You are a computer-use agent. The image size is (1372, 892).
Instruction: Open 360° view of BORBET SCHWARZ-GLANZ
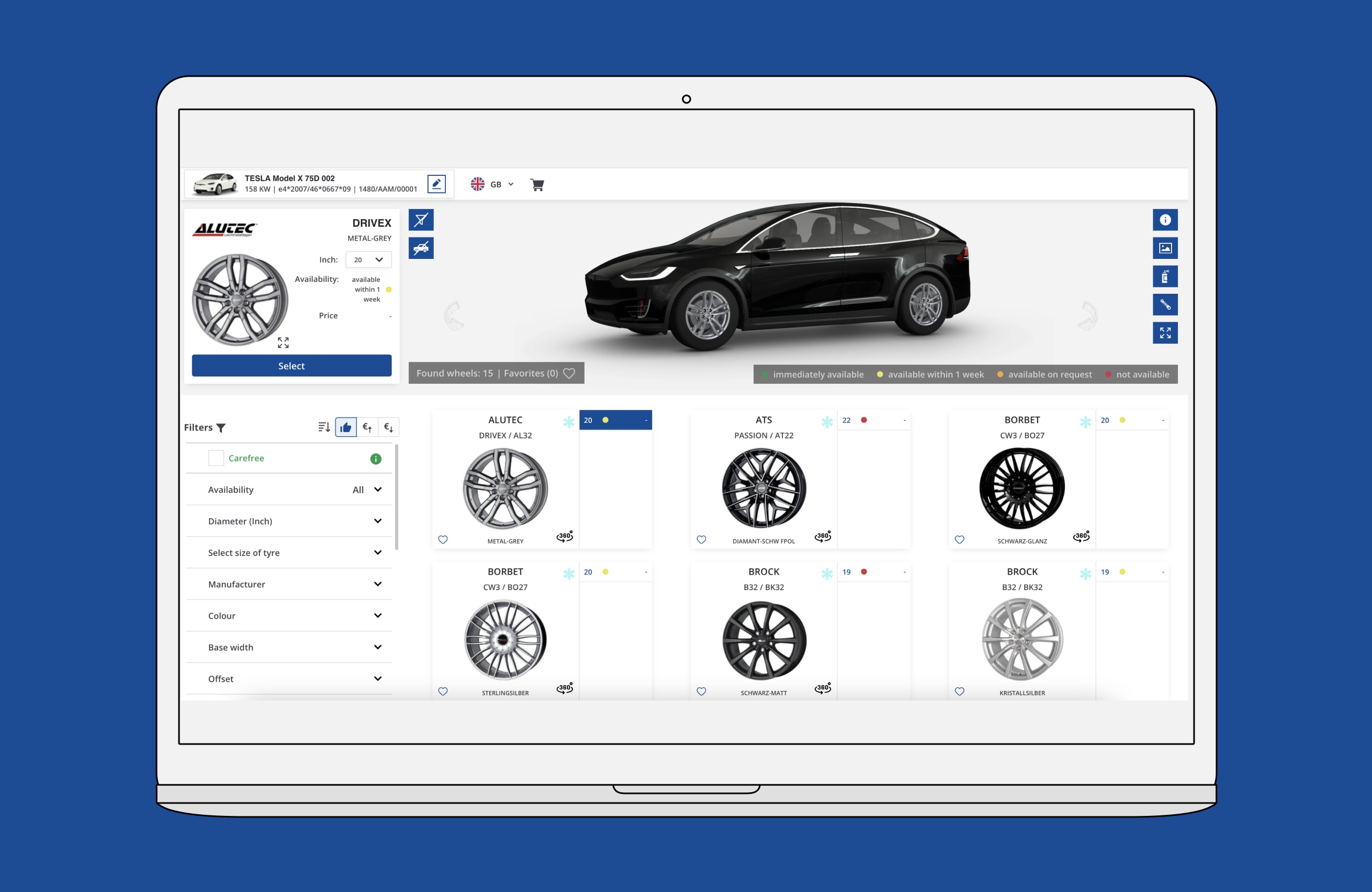click(x=1082, y=536)
